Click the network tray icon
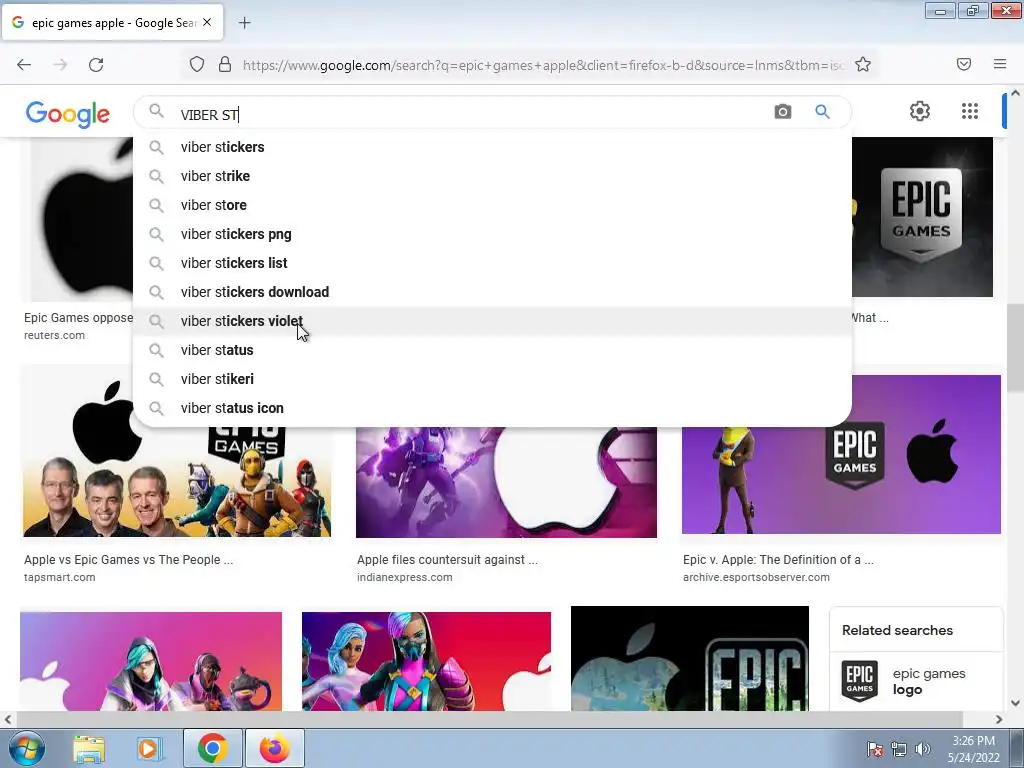Screen dimensions: 1024x768 (x=899, y=749)
